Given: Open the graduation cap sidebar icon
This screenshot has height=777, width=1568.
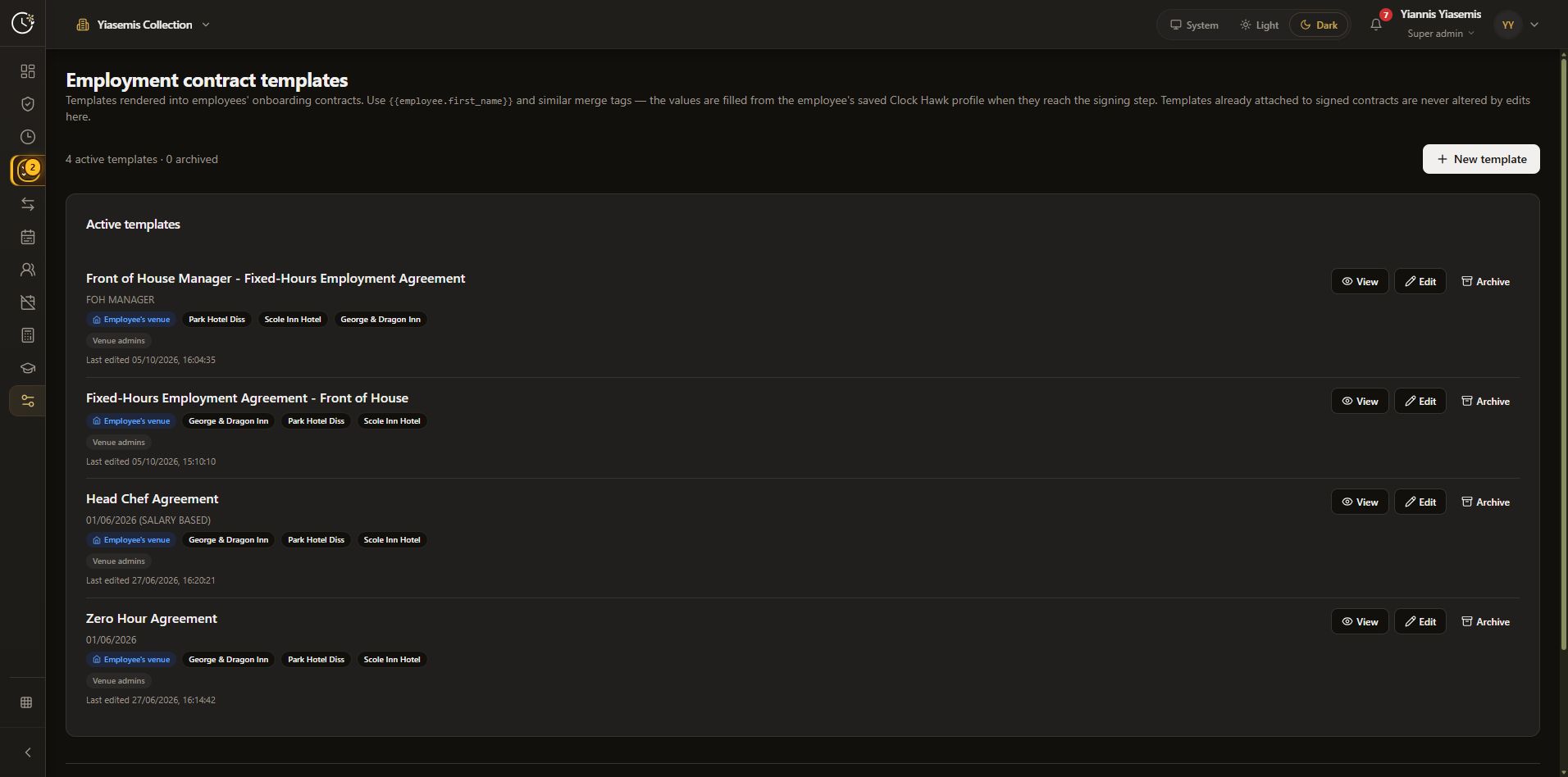Looking at the screenshot, I should [x=28, y=368].
